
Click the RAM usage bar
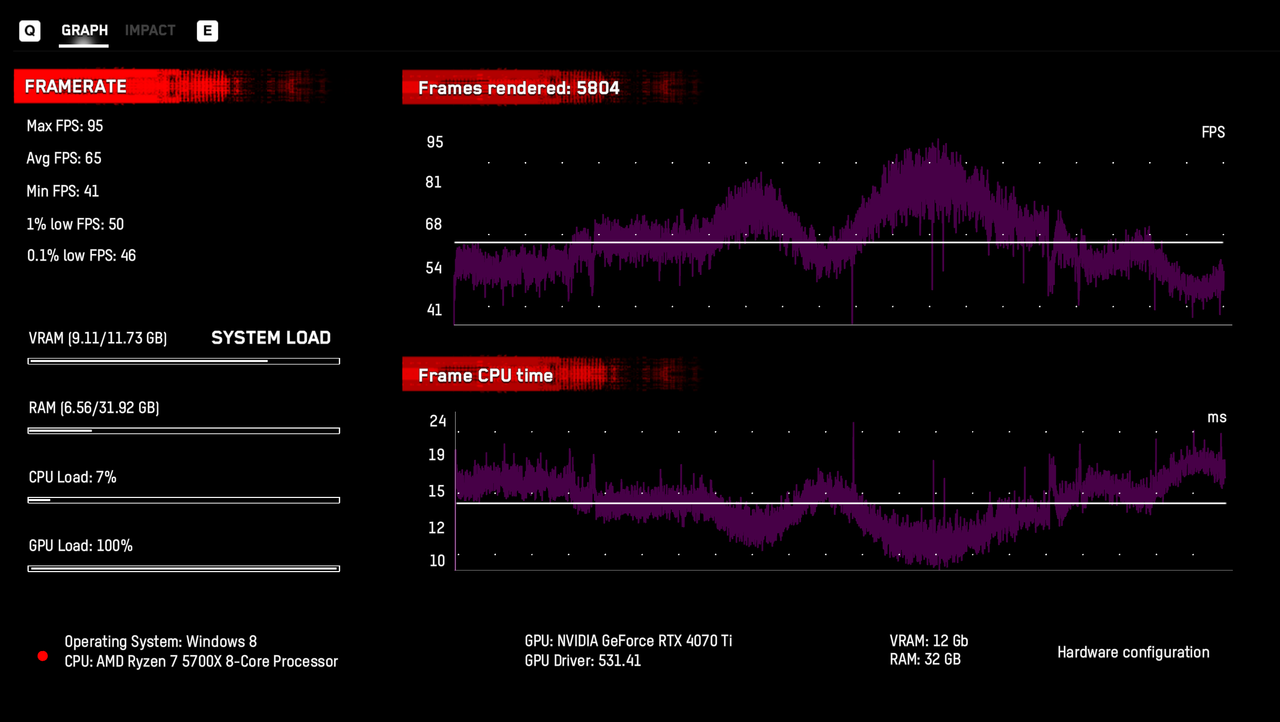pos(184,431)
